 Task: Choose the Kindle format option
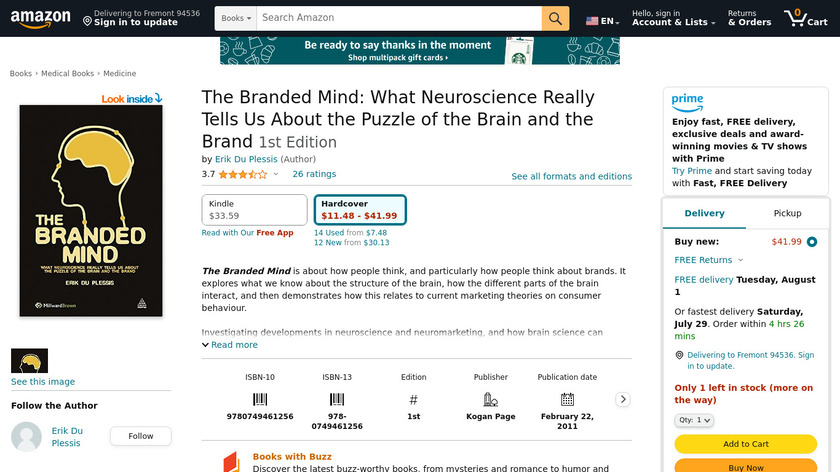254,210
